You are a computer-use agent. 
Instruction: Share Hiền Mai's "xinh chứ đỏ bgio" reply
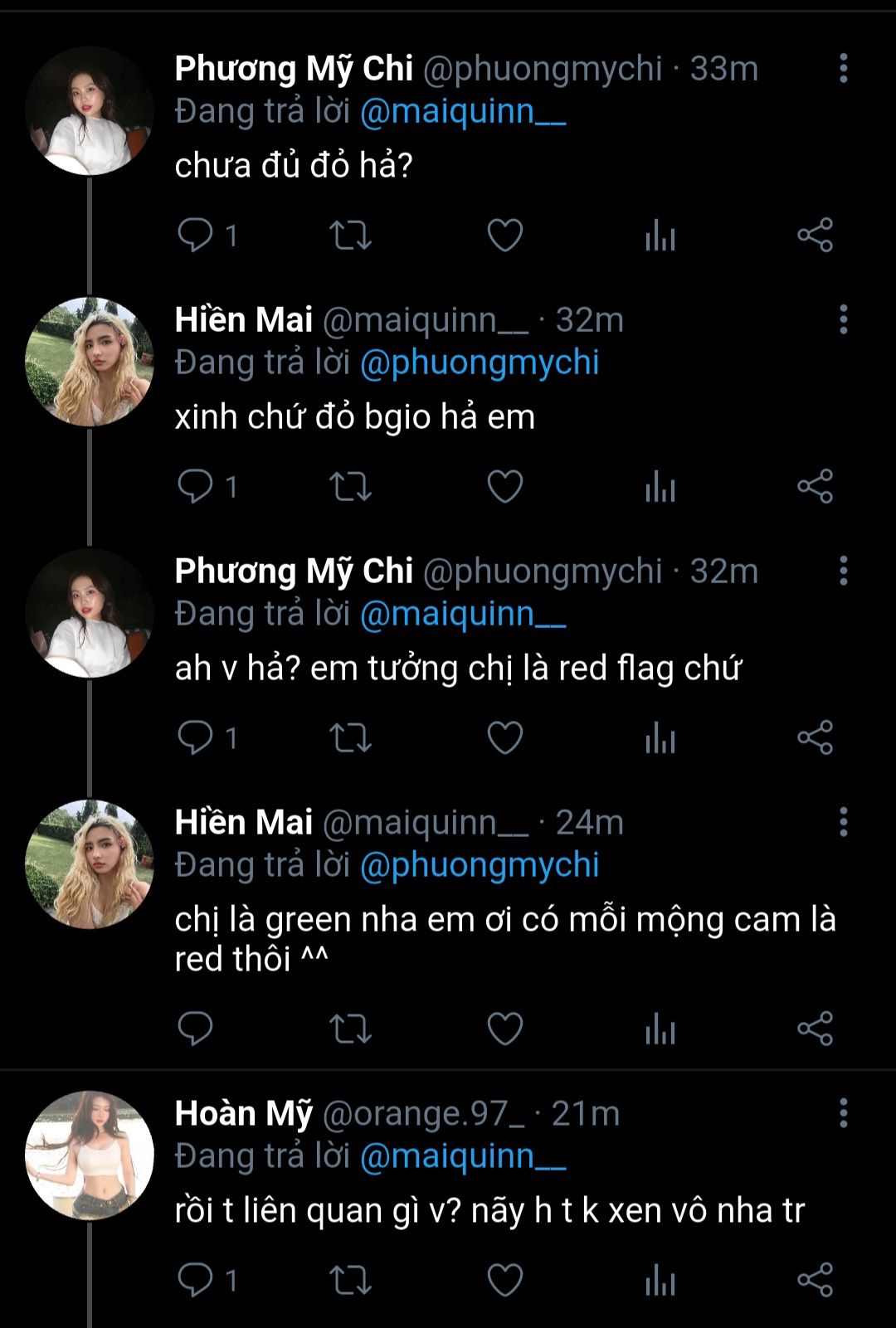(x=815, y=486)
